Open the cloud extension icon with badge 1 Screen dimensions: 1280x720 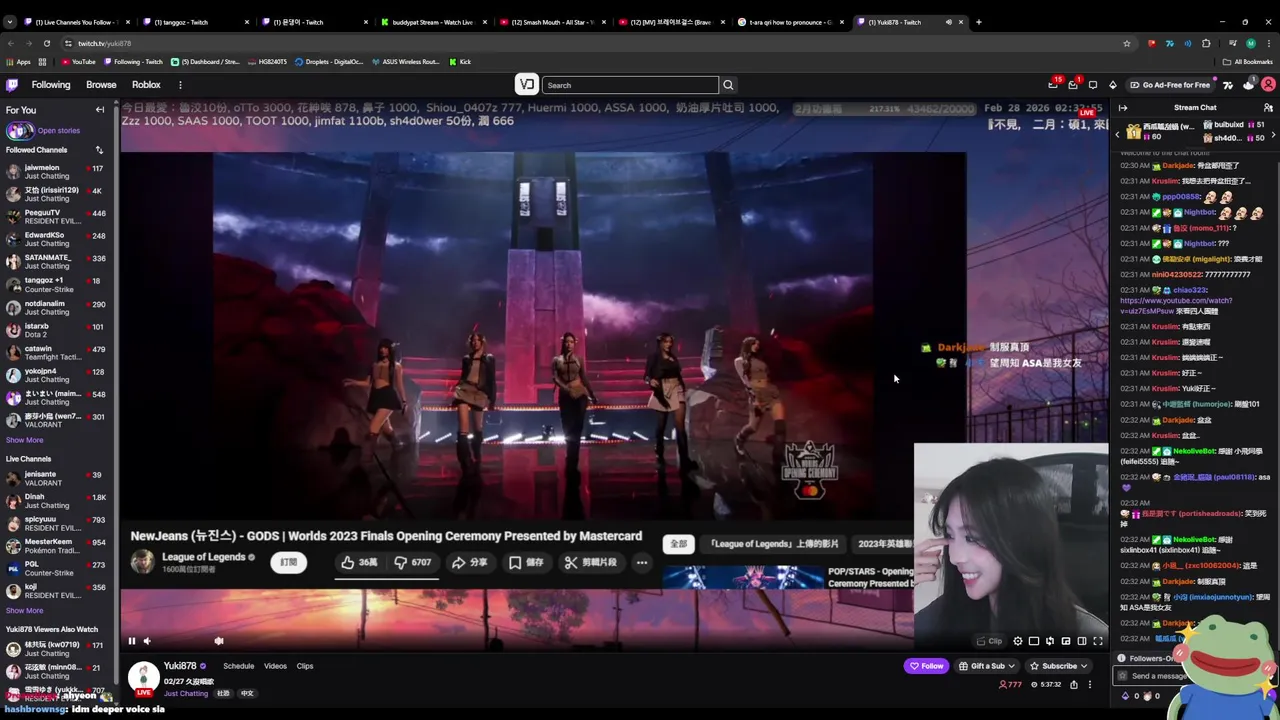[1248, 85]
